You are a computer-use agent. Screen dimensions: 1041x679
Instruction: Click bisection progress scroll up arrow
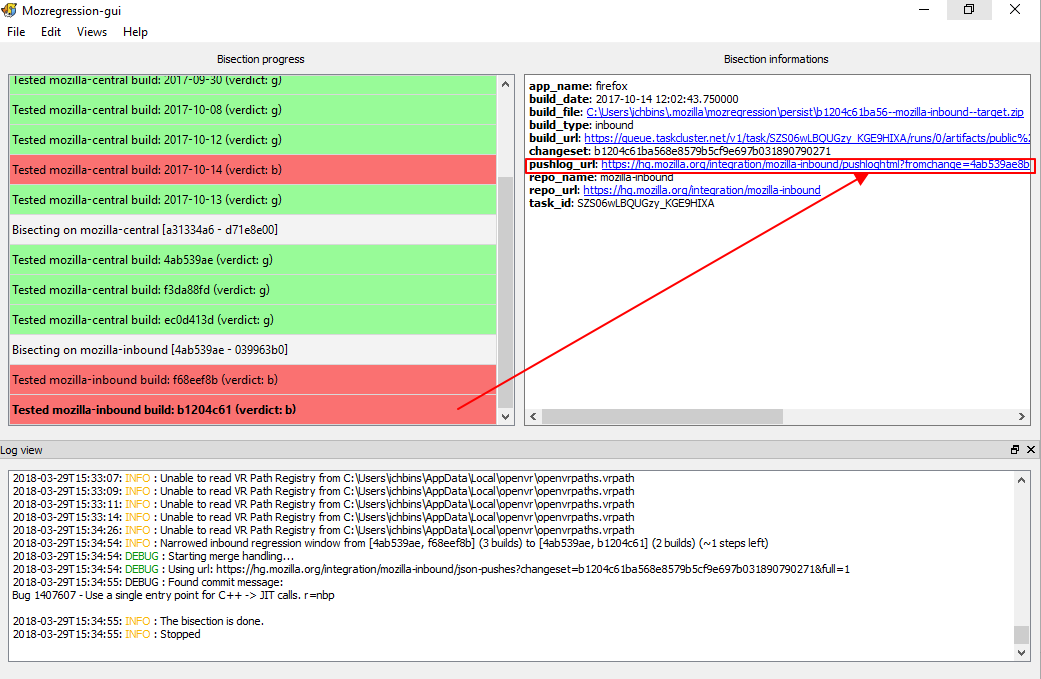(x=505, y=84)
